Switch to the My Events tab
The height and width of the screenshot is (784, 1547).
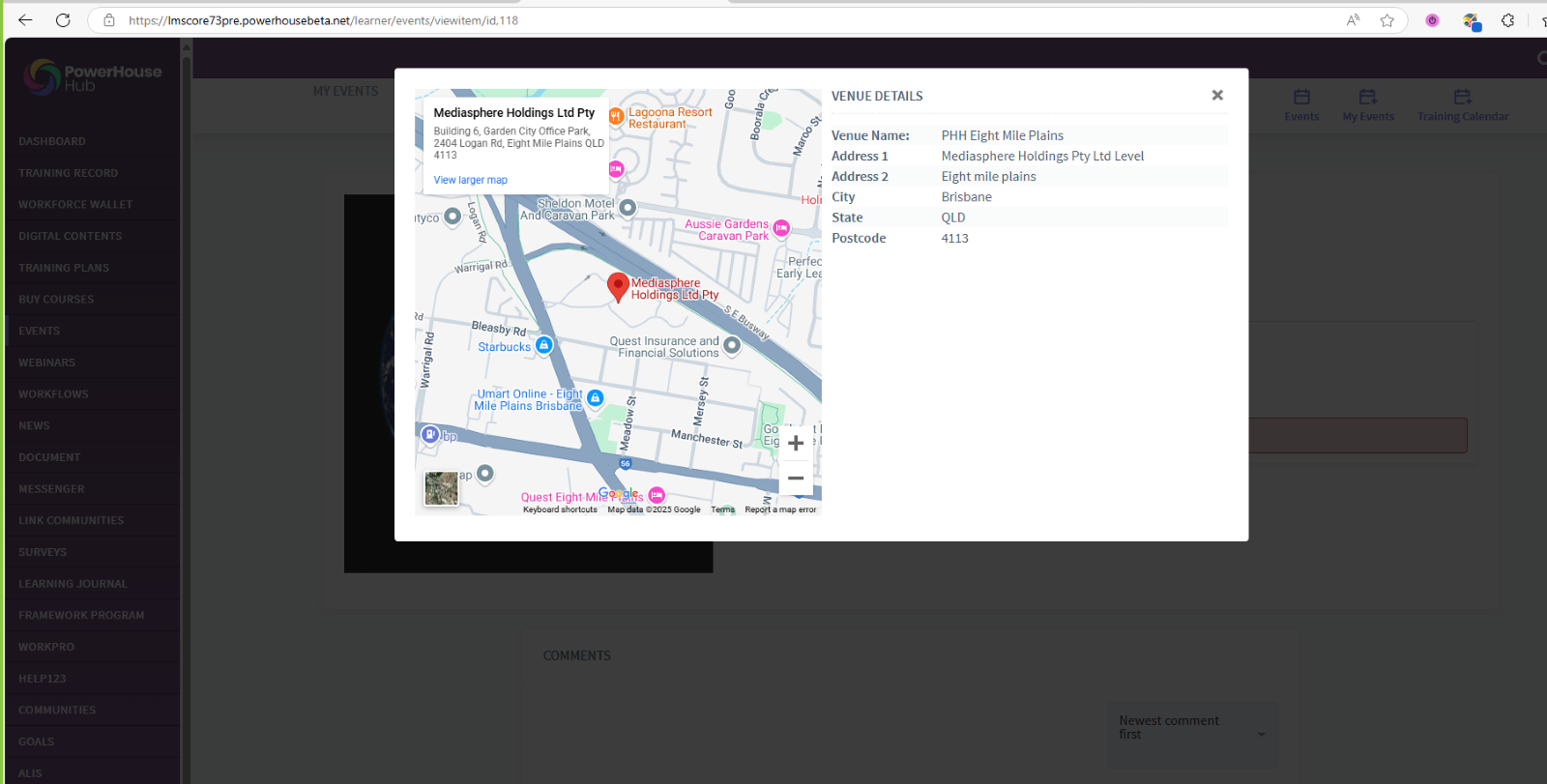[x=345, y=91]
